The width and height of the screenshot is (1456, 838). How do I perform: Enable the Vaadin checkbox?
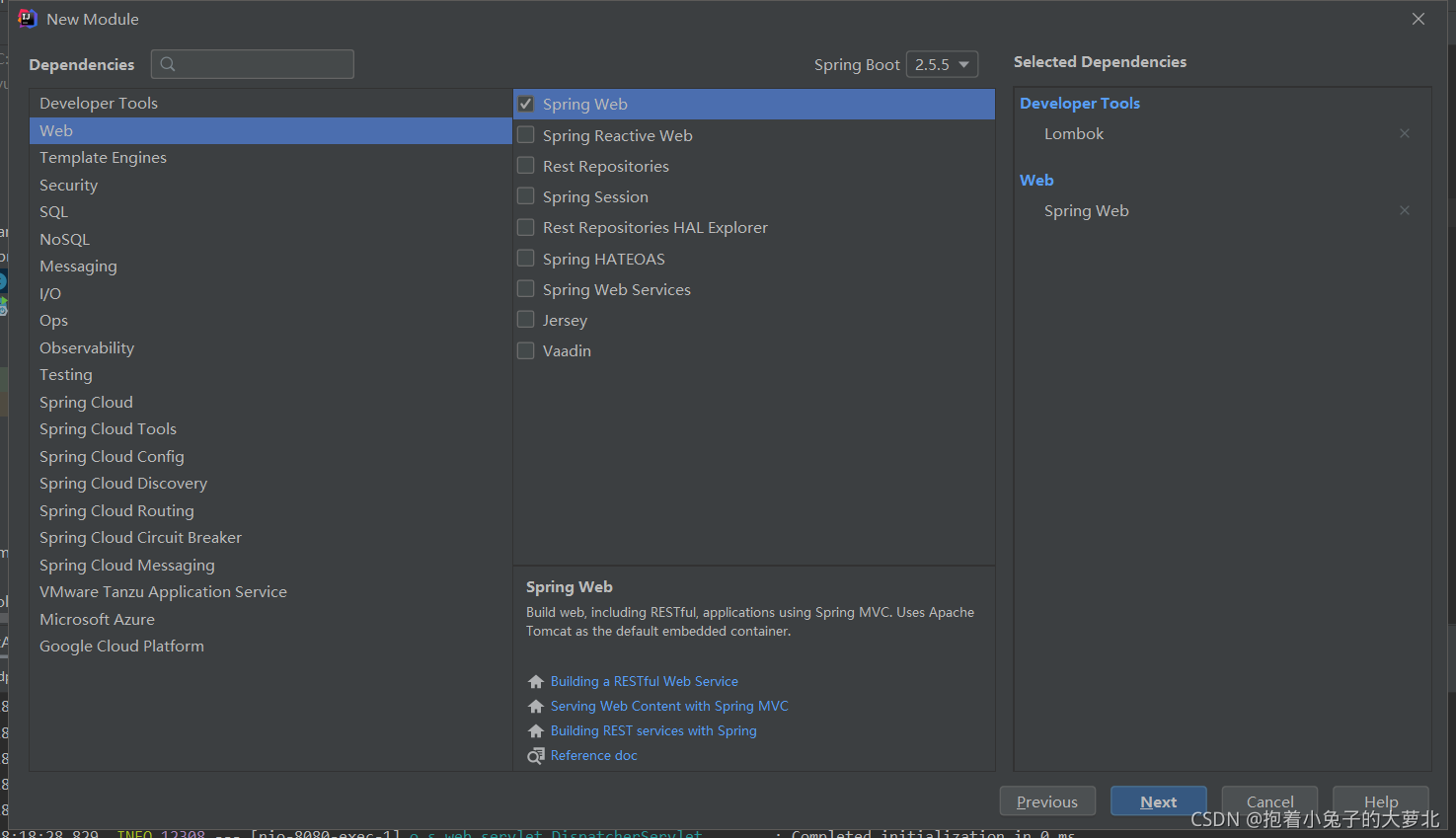(526, 350)
